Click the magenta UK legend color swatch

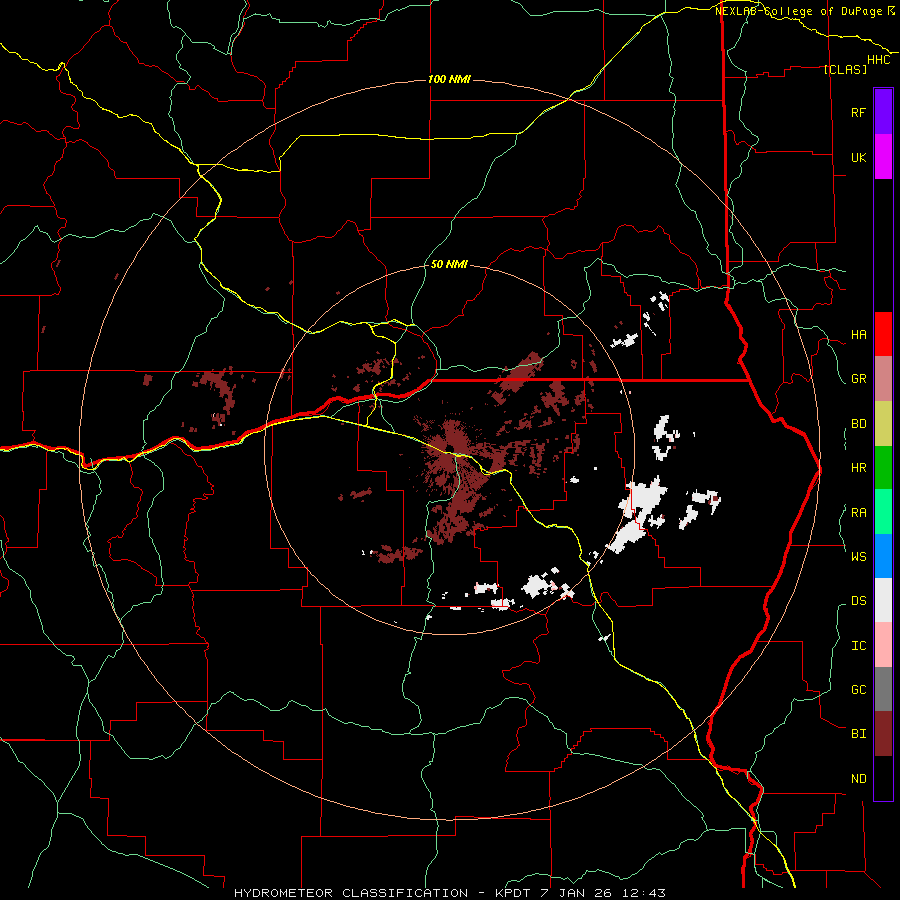[x=883, y=157]
